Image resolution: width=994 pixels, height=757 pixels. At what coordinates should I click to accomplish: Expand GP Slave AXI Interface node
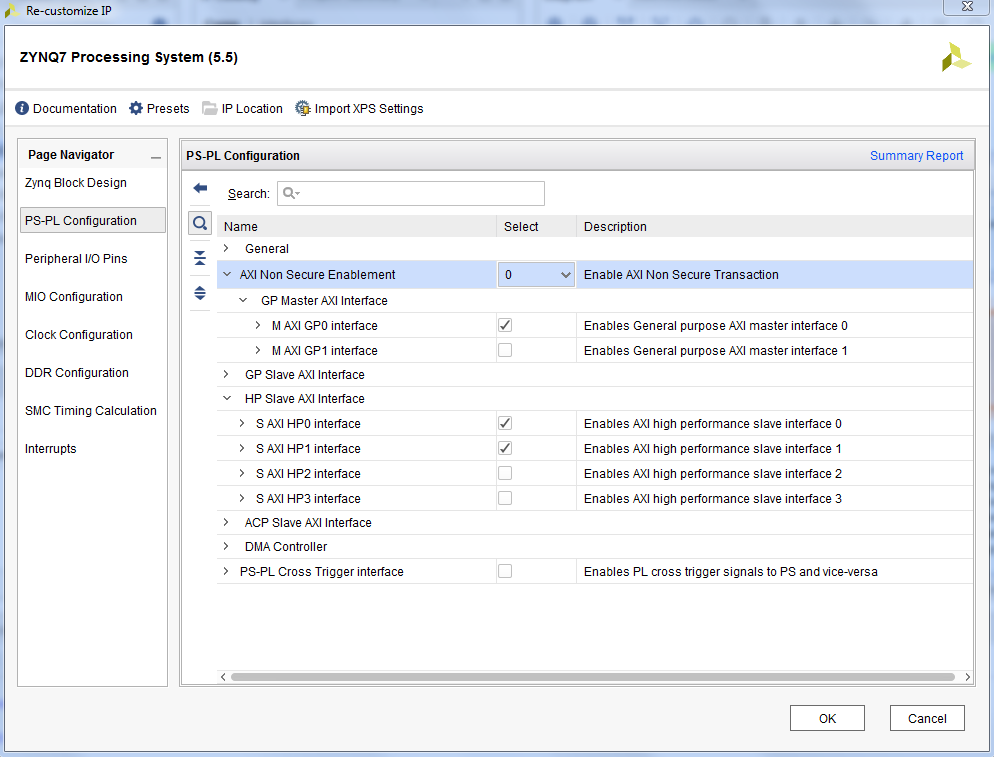point(226,374)
